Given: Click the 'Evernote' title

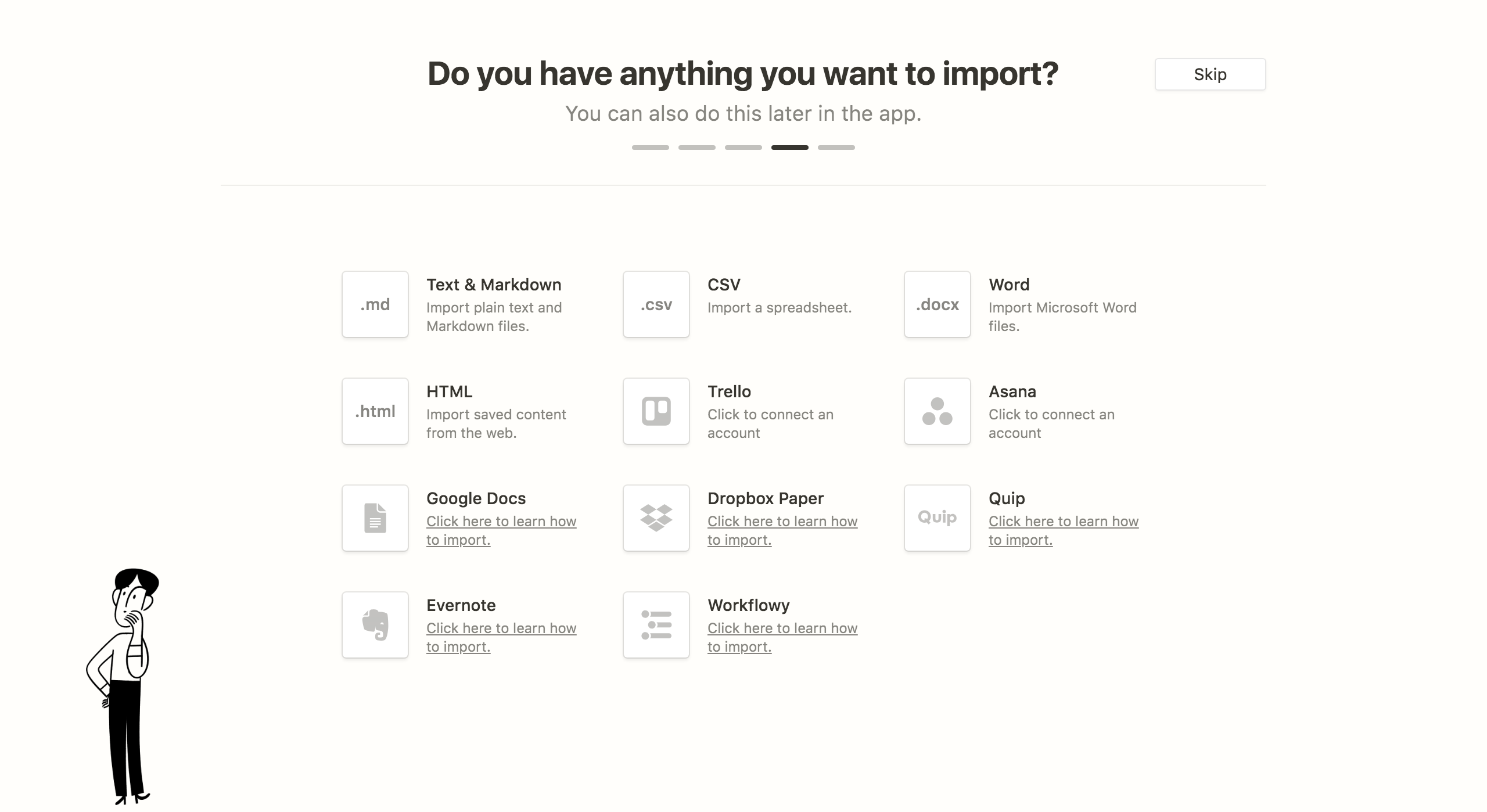Looking at the screenshot, I should pos(461,605).
